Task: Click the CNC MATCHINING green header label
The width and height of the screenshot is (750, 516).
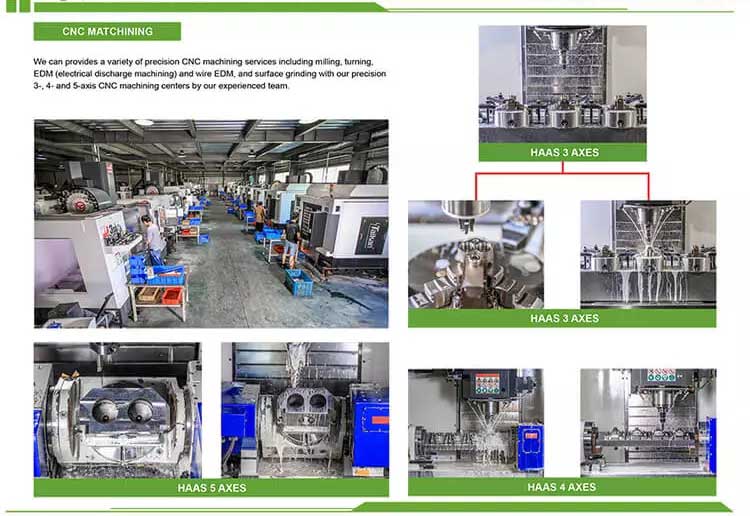Action: pyautogui.click(x=107, y=32)
